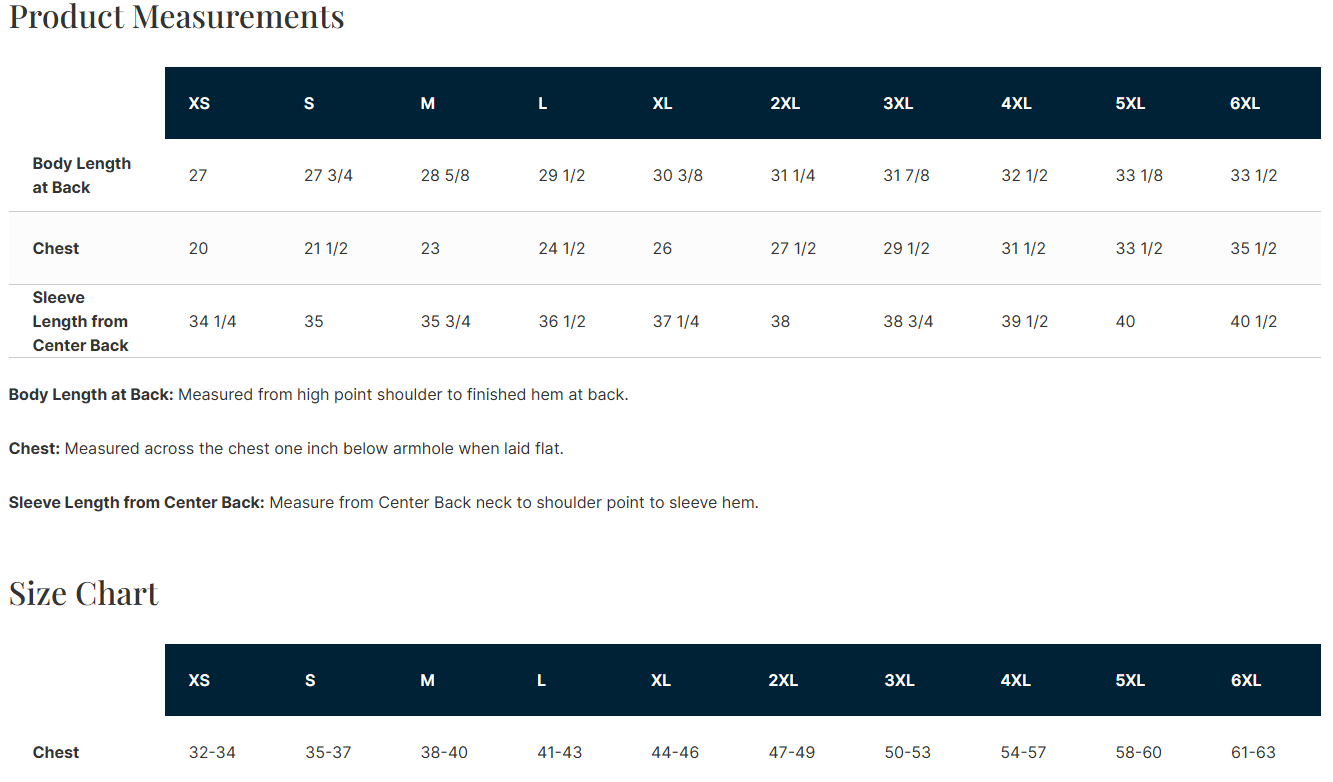Click the XS column header in Product Measurements
The height and width of the screenshot is (782, 1333).
(x=199, y=103)
